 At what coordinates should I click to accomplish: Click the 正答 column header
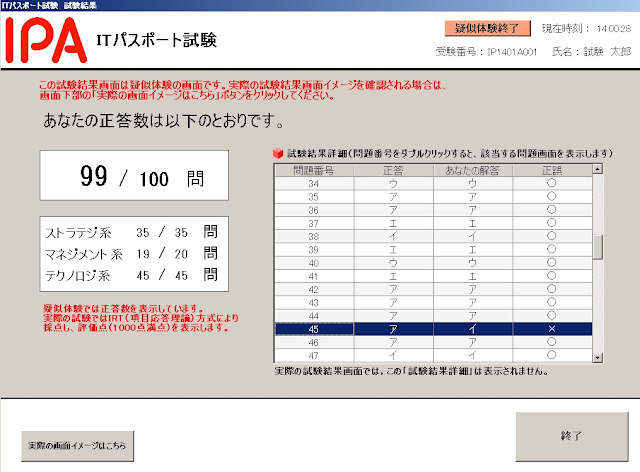393,170
